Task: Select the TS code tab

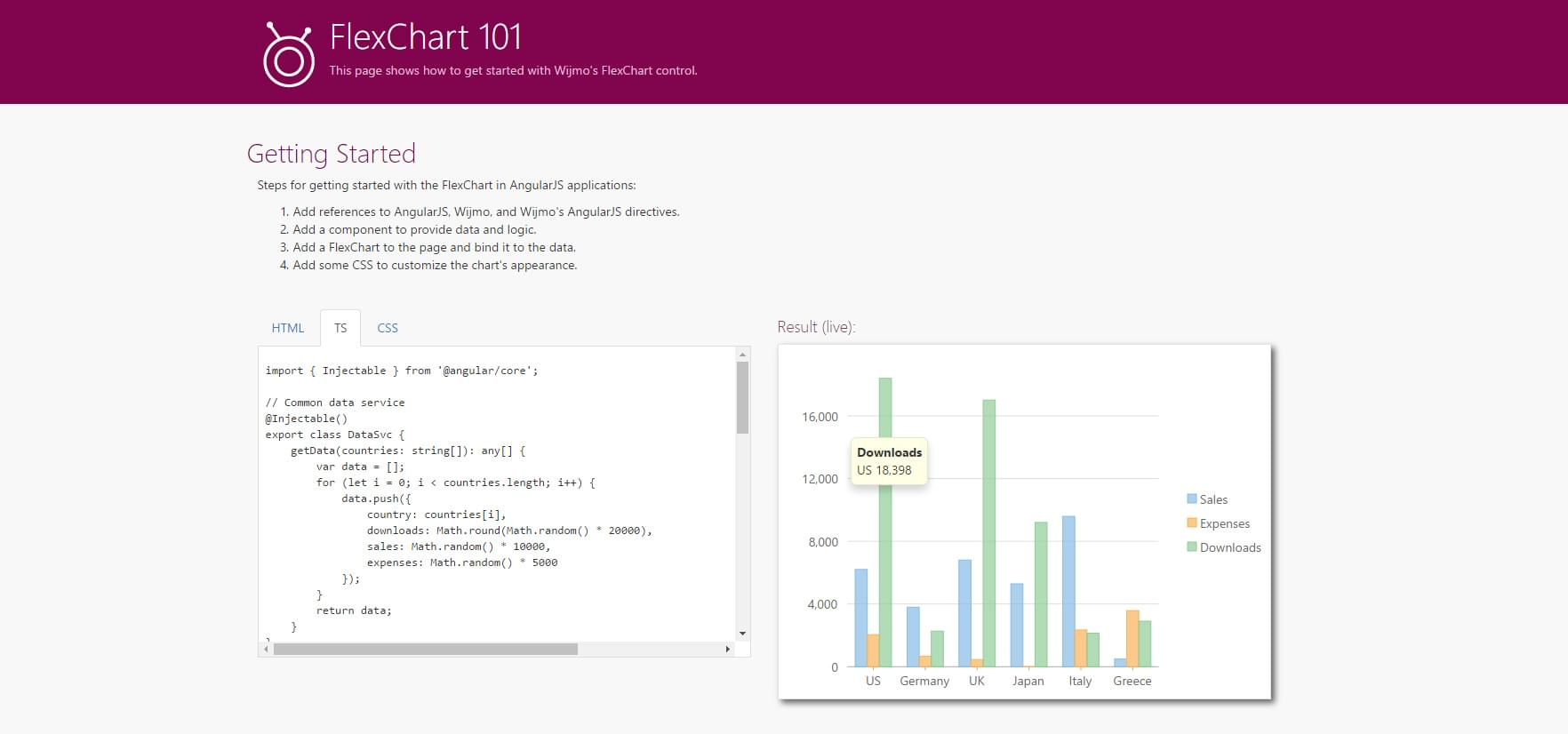Action: tap(340, 328)
